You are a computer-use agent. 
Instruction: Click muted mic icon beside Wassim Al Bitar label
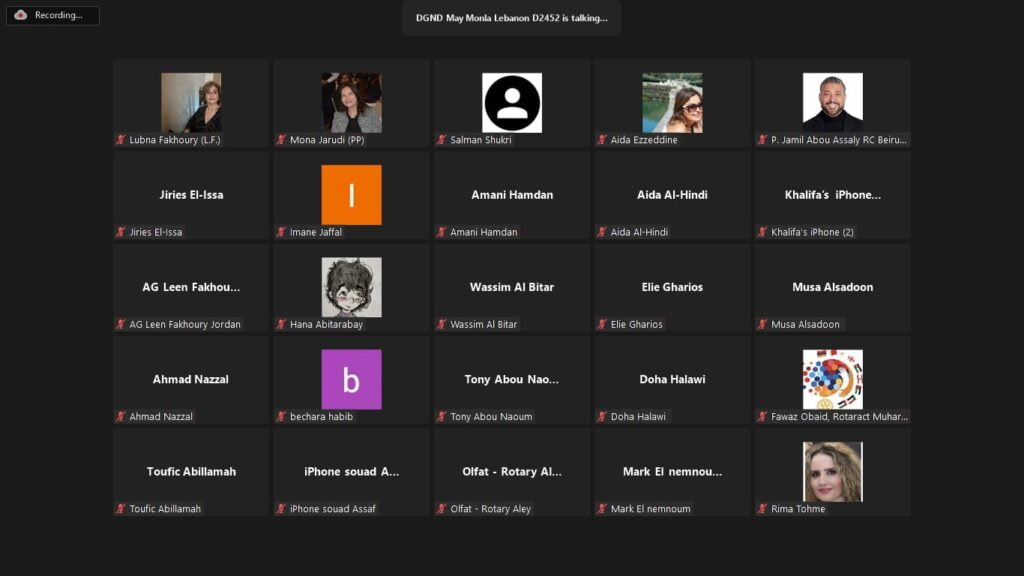[x=441, y=324]
